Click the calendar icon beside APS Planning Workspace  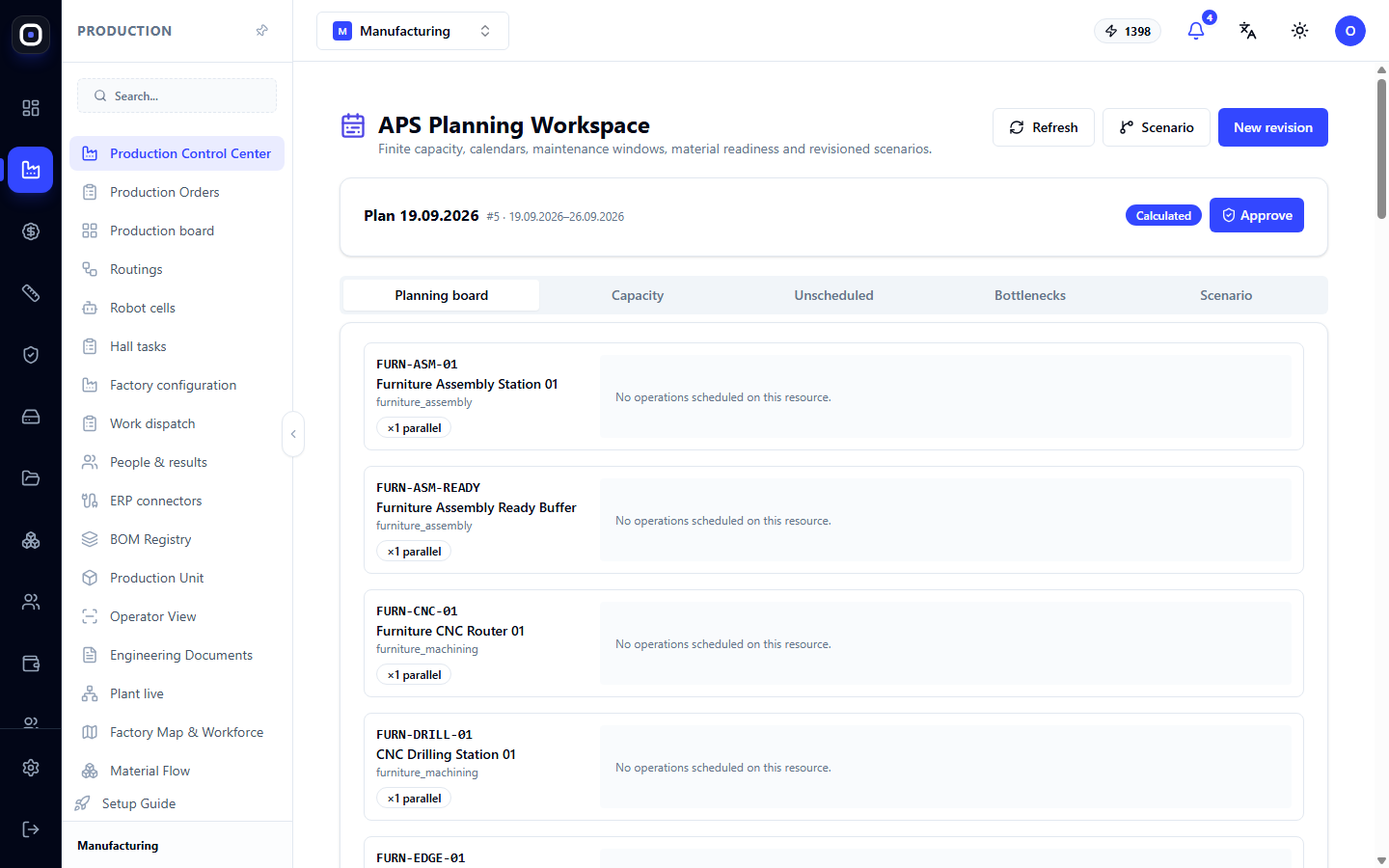353,125
